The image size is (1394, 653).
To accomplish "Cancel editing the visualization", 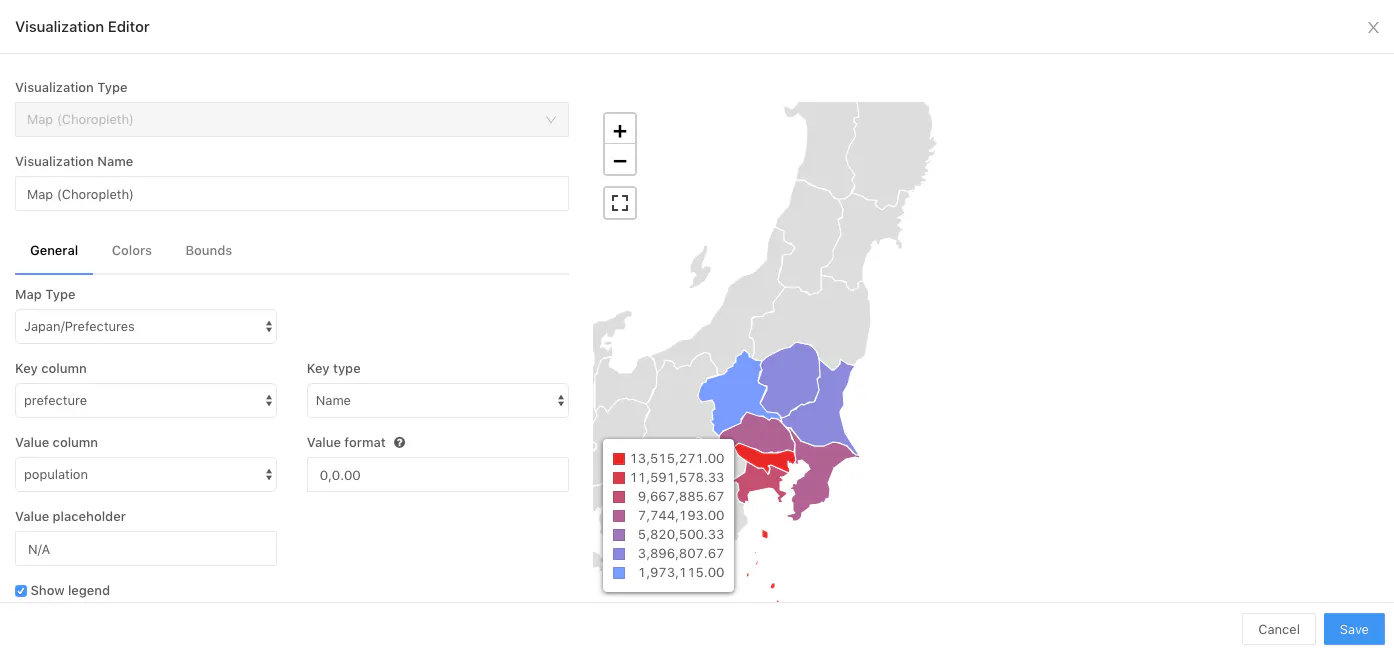I will tap(1278, 629).
